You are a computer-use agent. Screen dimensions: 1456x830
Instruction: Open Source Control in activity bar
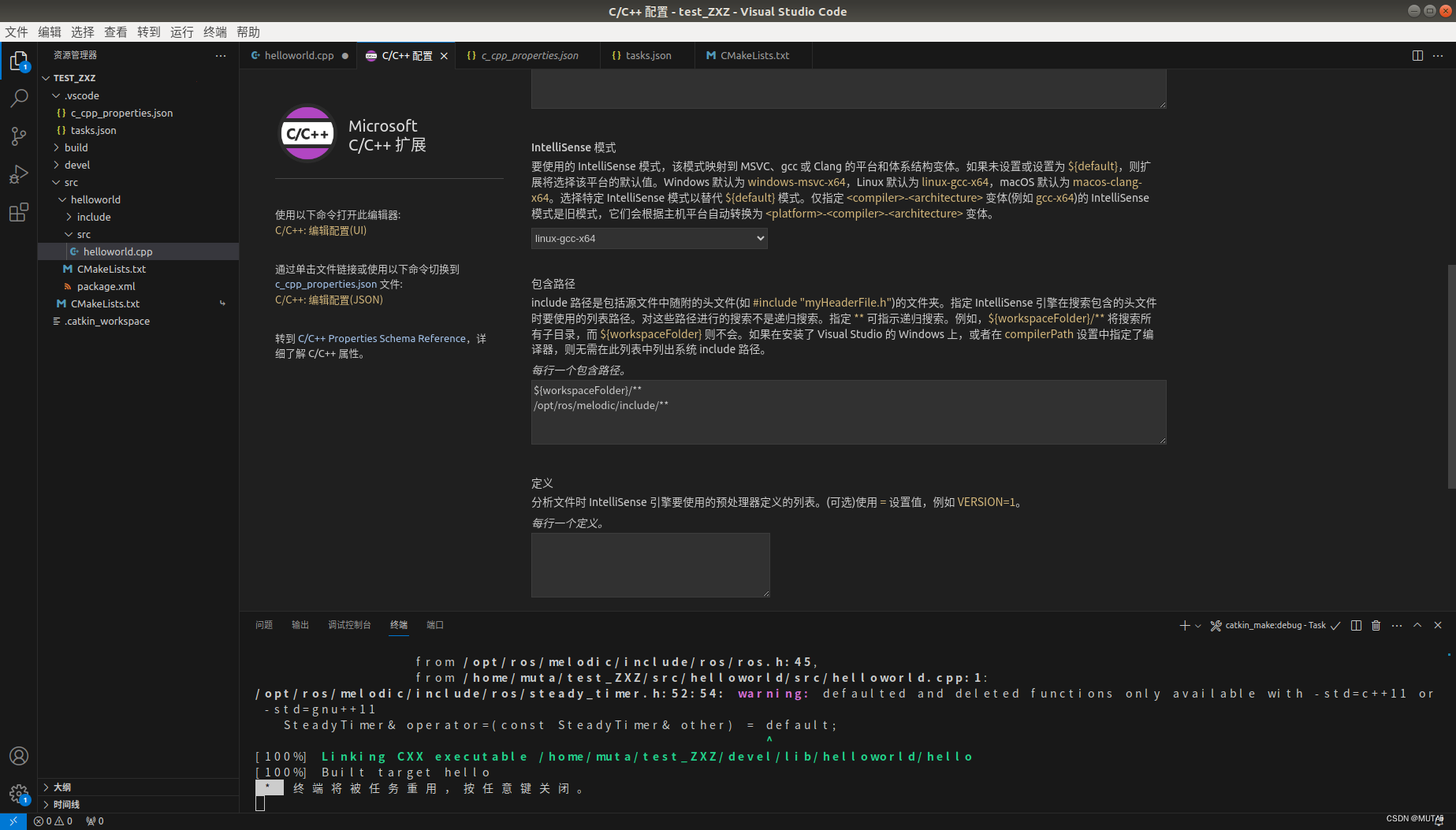17,136
